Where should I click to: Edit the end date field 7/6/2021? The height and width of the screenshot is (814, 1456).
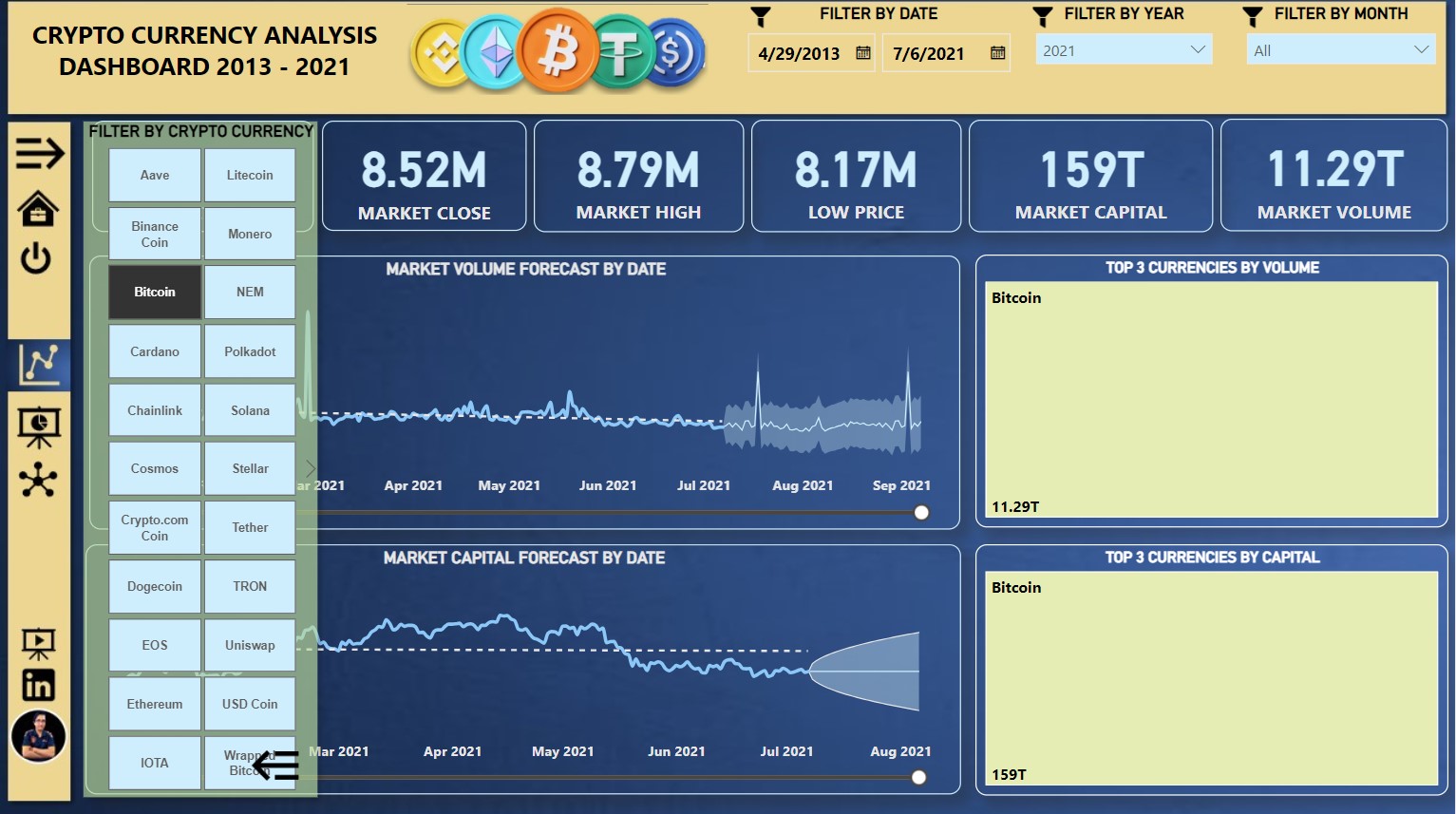(x=945, y=53)
